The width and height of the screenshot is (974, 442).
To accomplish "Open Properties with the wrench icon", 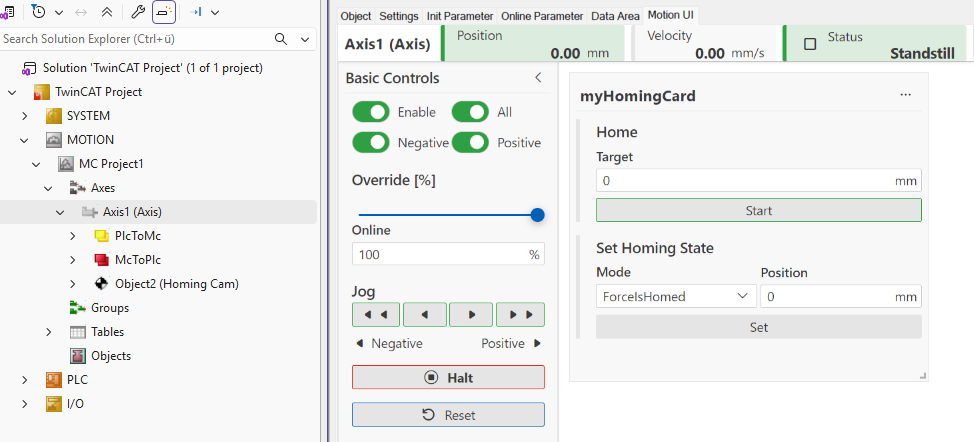I will pyautogui.click(x=140, y=11).
